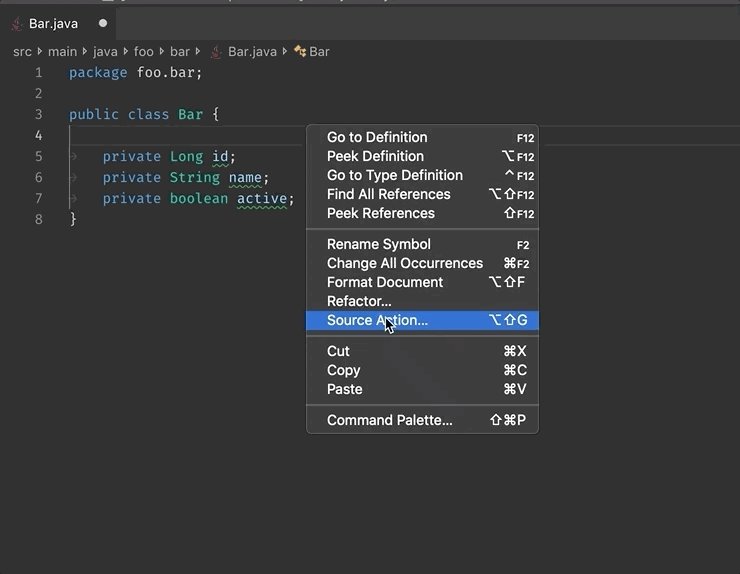740x574 pixels.
Task: Click line number 3 in gutter
Action: (39, 114)
